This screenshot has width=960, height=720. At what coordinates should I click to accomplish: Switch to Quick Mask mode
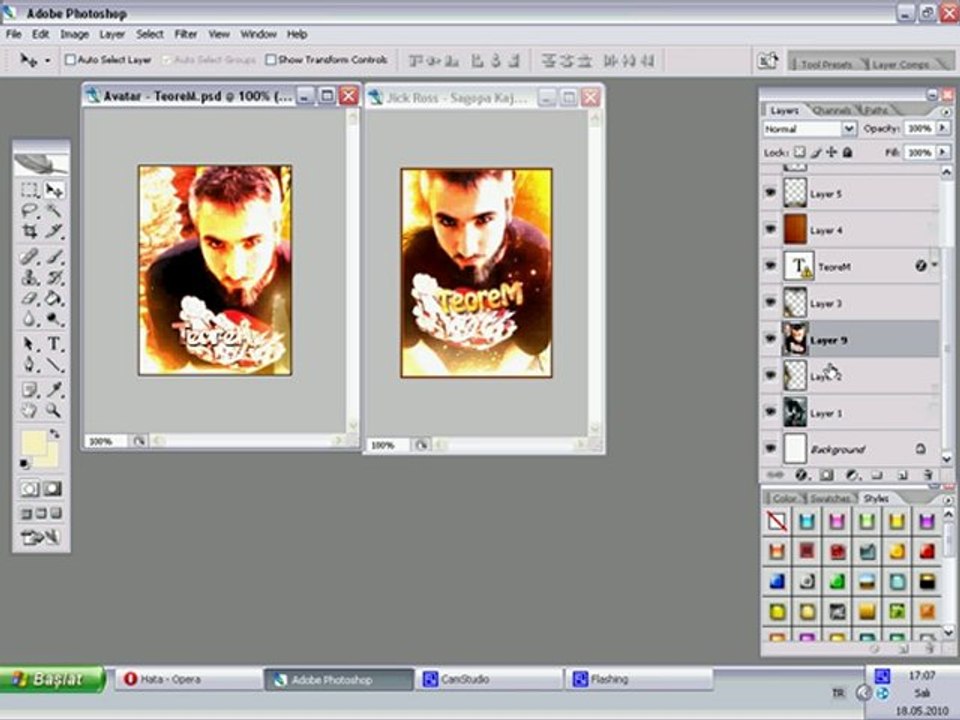click(x=53, y=489)
